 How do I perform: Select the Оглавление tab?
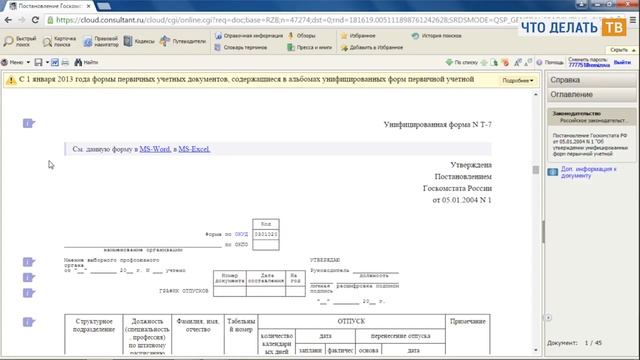[x=591, y=94]
